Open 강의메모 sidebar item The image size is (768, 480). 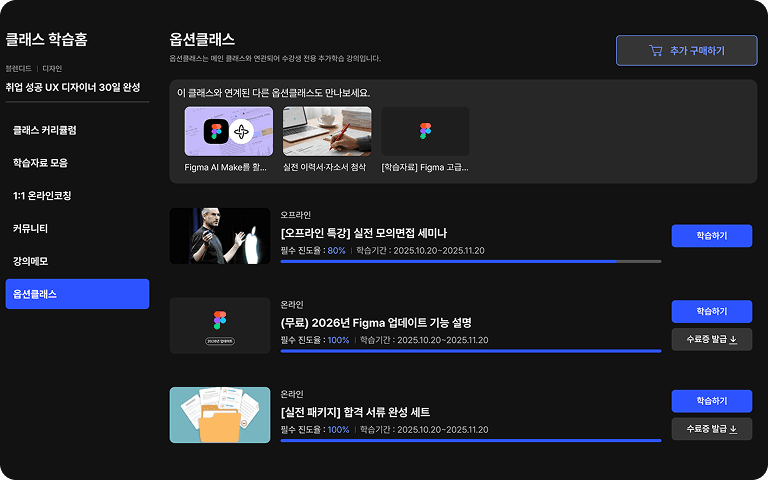(30, 261)
